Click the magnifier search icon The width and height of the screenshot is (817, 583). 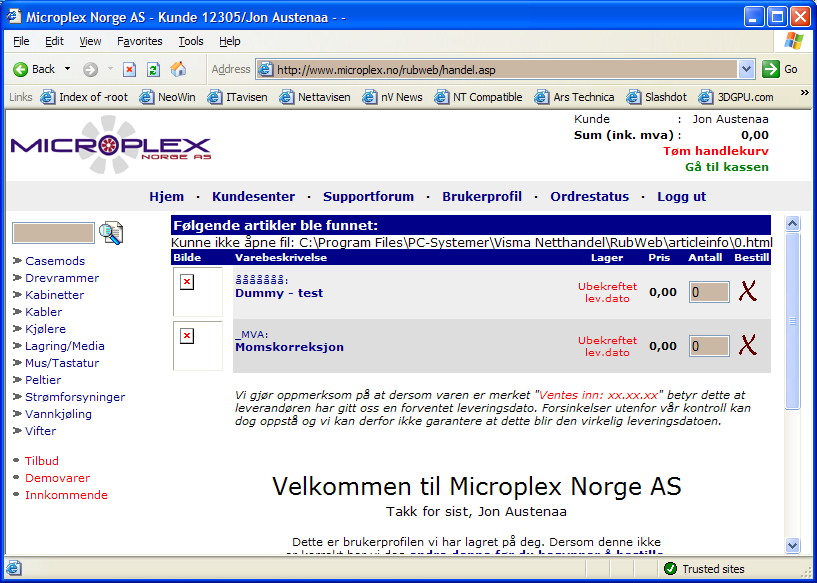111,233
